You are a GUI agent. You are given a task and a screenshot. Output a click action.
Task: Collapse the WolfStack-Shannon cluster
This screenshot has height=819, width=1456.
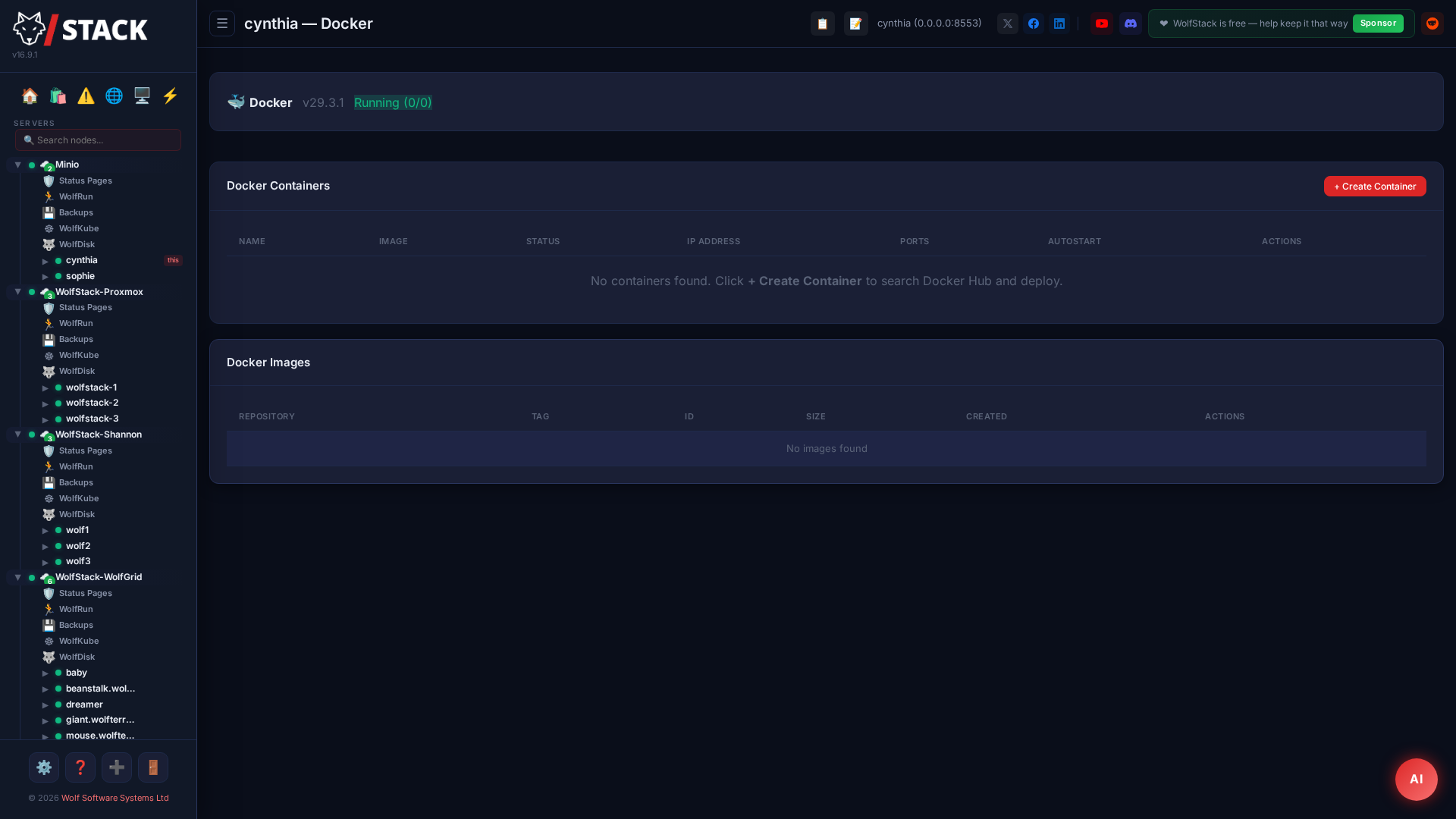(x=17, y=435)
